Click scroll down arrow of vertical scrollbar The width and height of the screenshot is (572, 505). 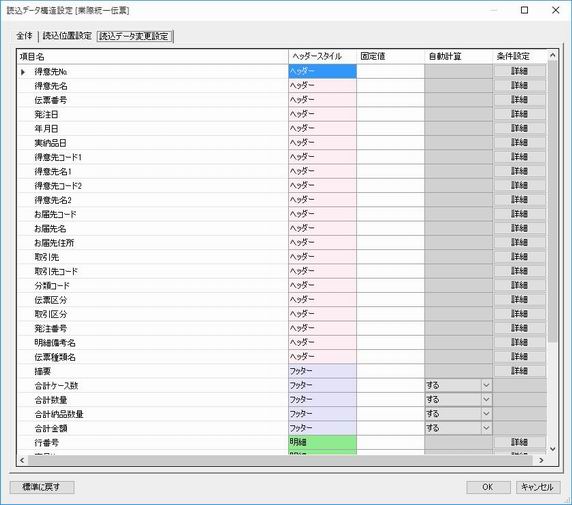point(552,449)
